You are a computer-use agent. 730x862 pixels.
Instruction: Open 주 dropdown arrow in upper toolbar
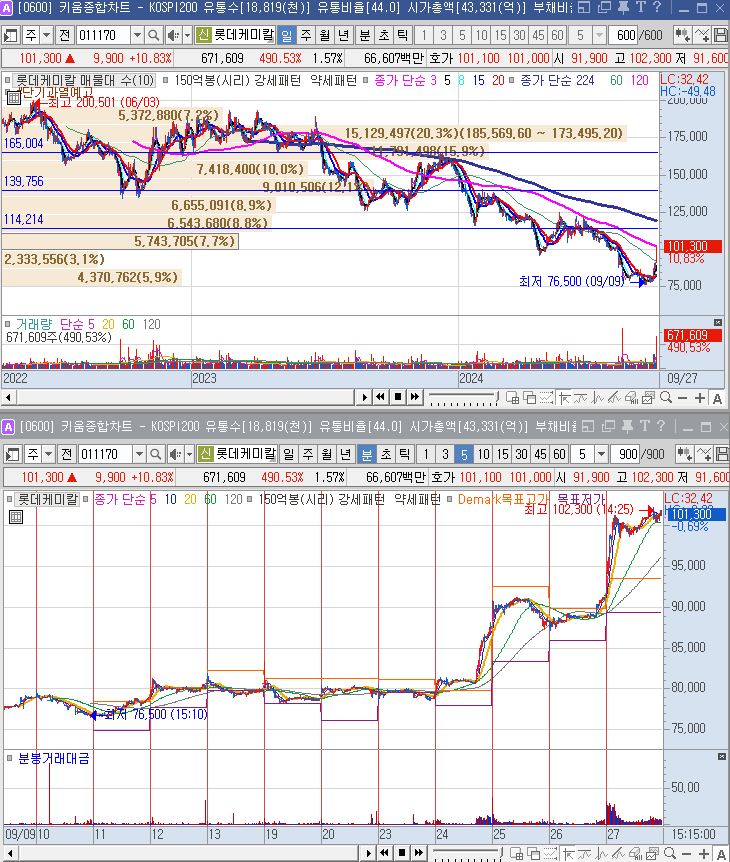point(47,36)
